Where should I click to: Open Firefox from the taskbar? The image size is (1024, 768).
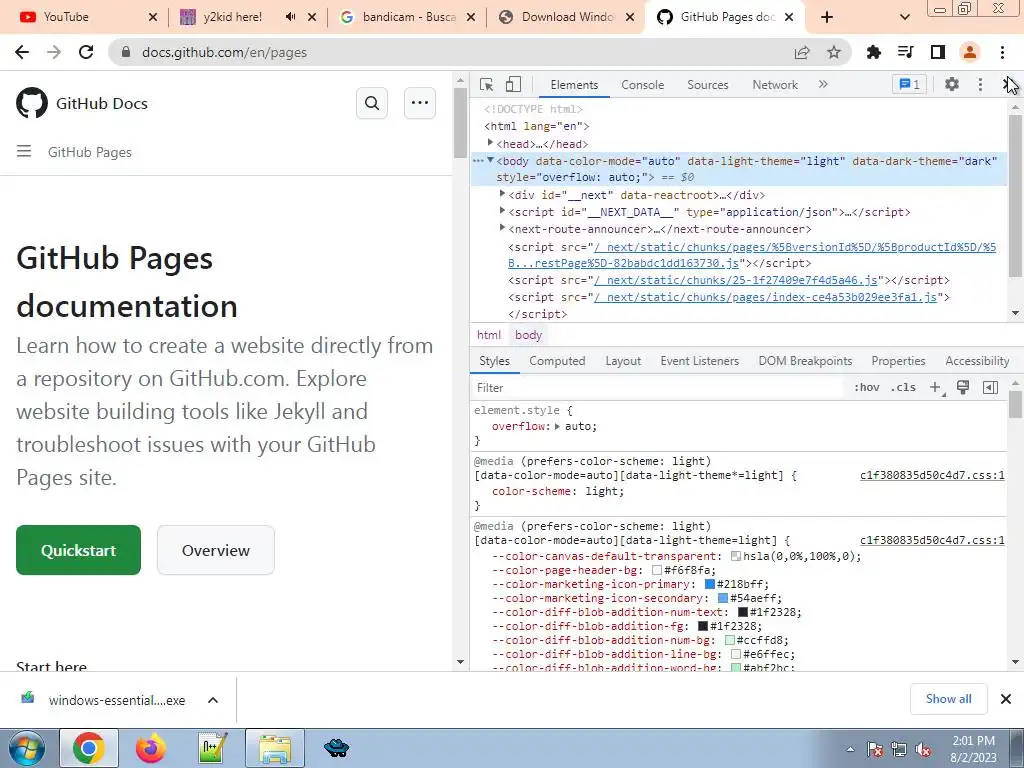coord(151,748)
